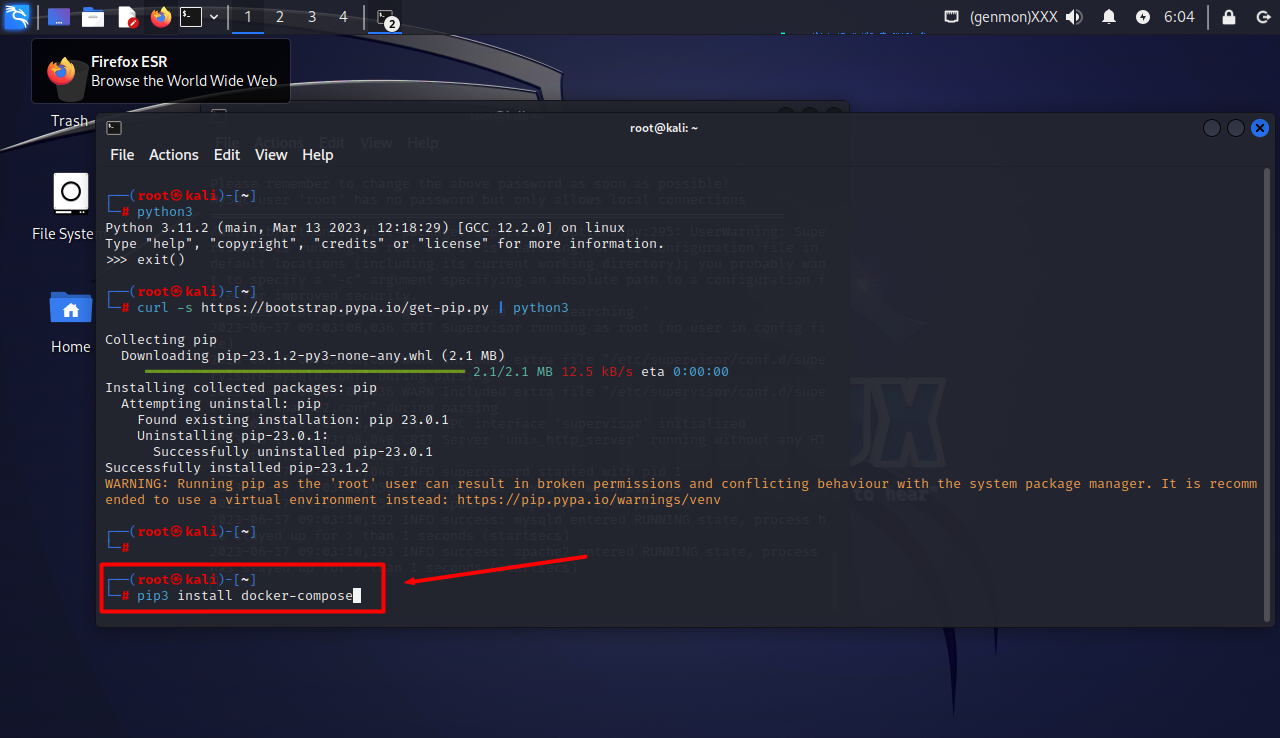Click the '>>> exit()' line

(145, 260)
